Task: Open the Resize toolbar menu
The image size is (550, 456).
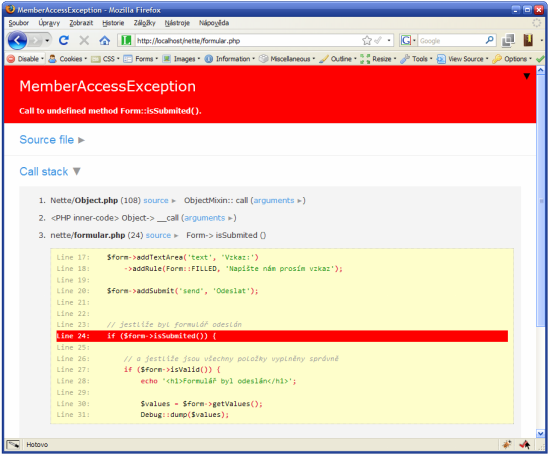Action: (x=378, y=59)
